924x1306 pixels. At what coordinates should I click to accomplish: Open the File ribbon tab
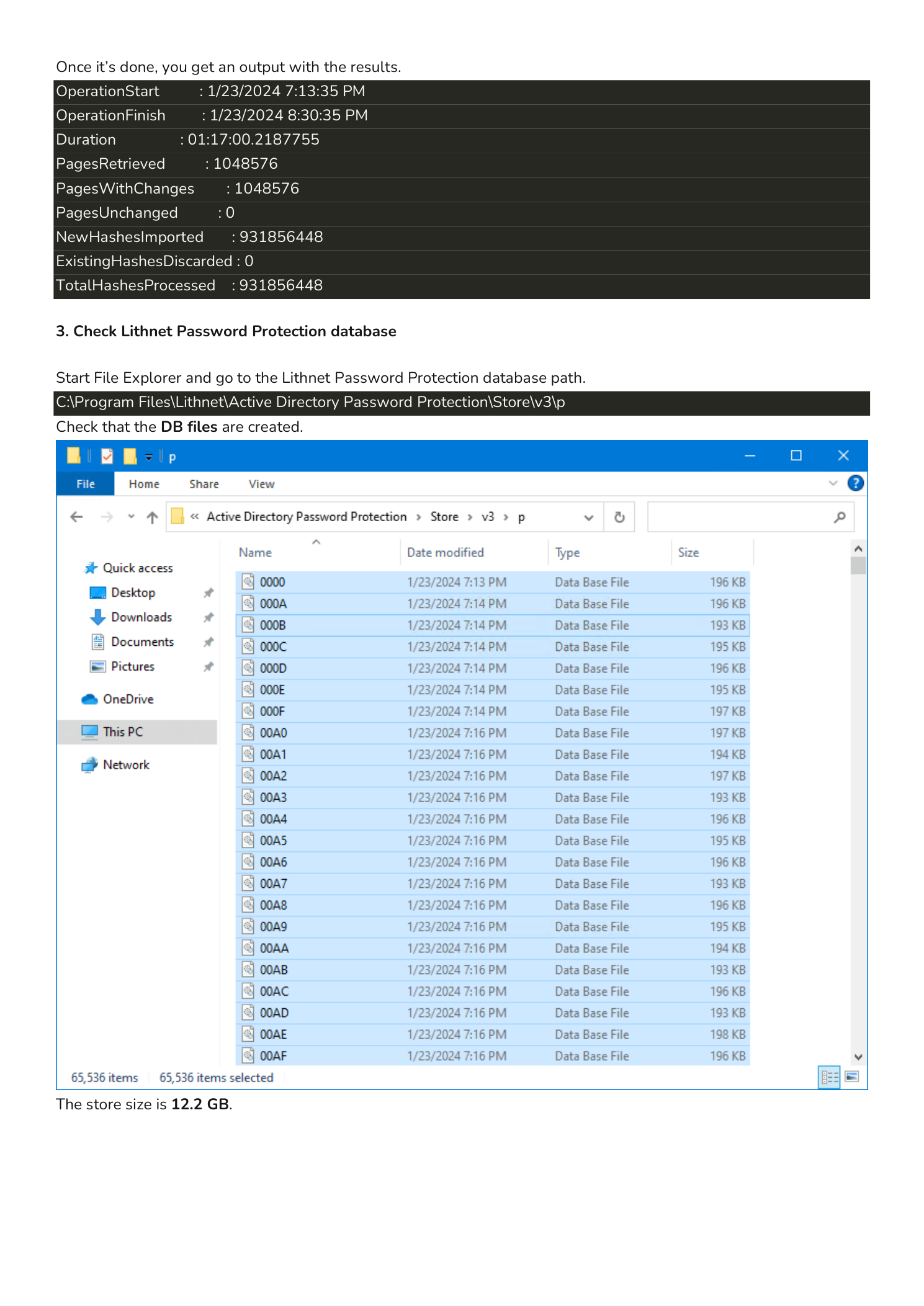click(x=85, y=484)
